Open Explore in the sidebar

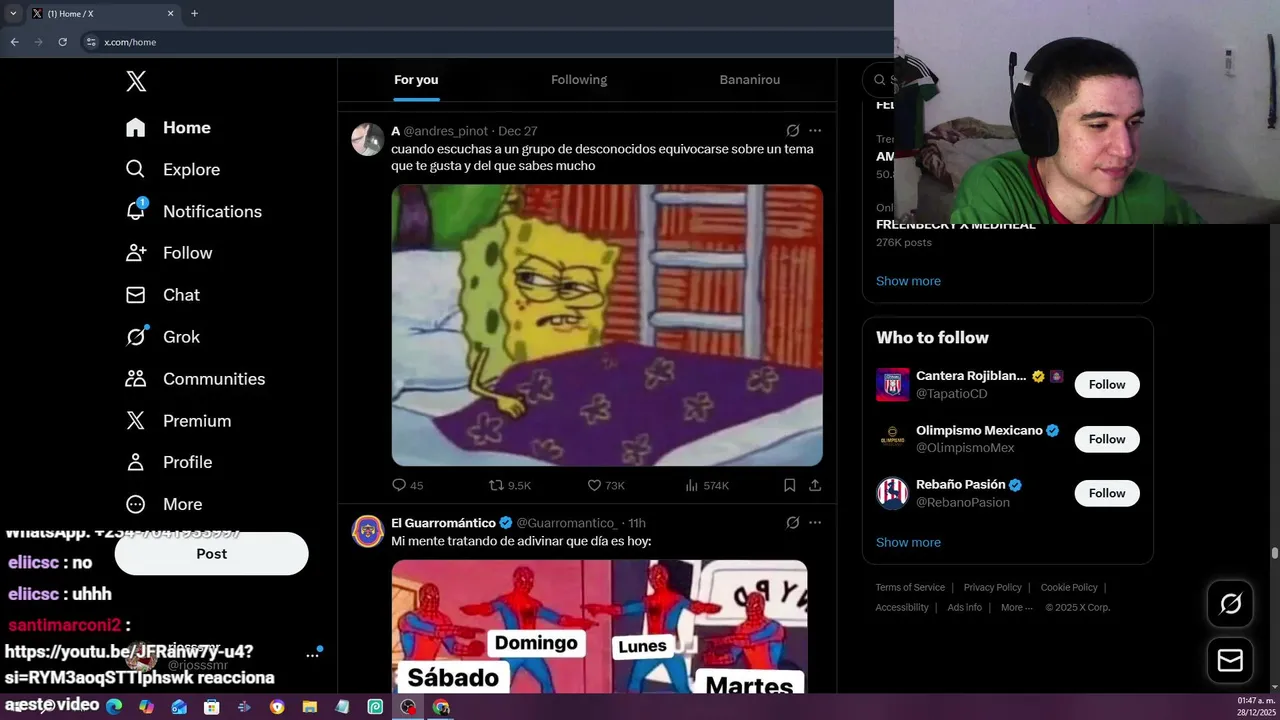click(x=172, y=170)
